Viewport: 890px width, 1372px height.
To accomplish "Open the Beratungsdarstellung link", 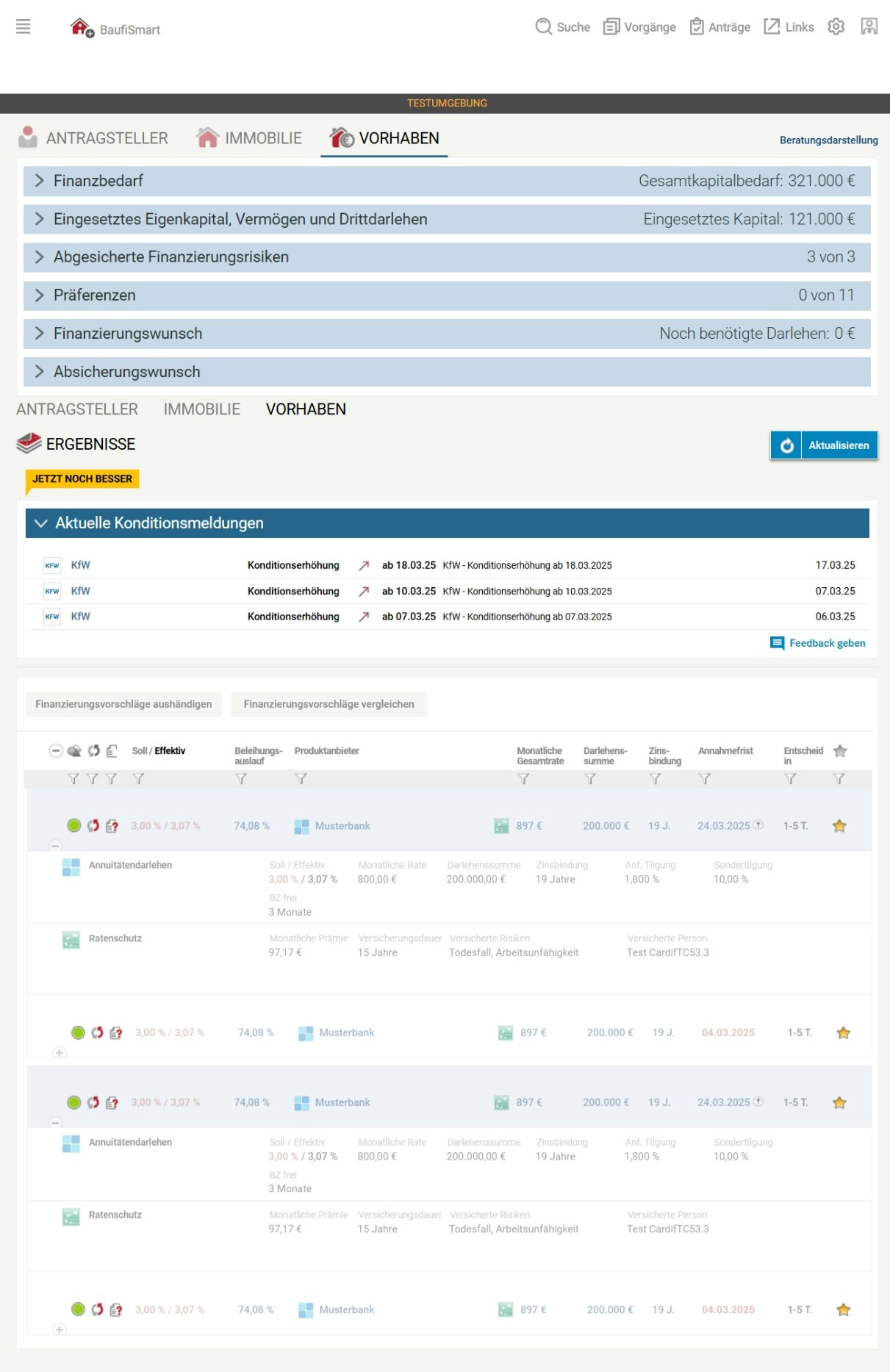I will point(828,140).
